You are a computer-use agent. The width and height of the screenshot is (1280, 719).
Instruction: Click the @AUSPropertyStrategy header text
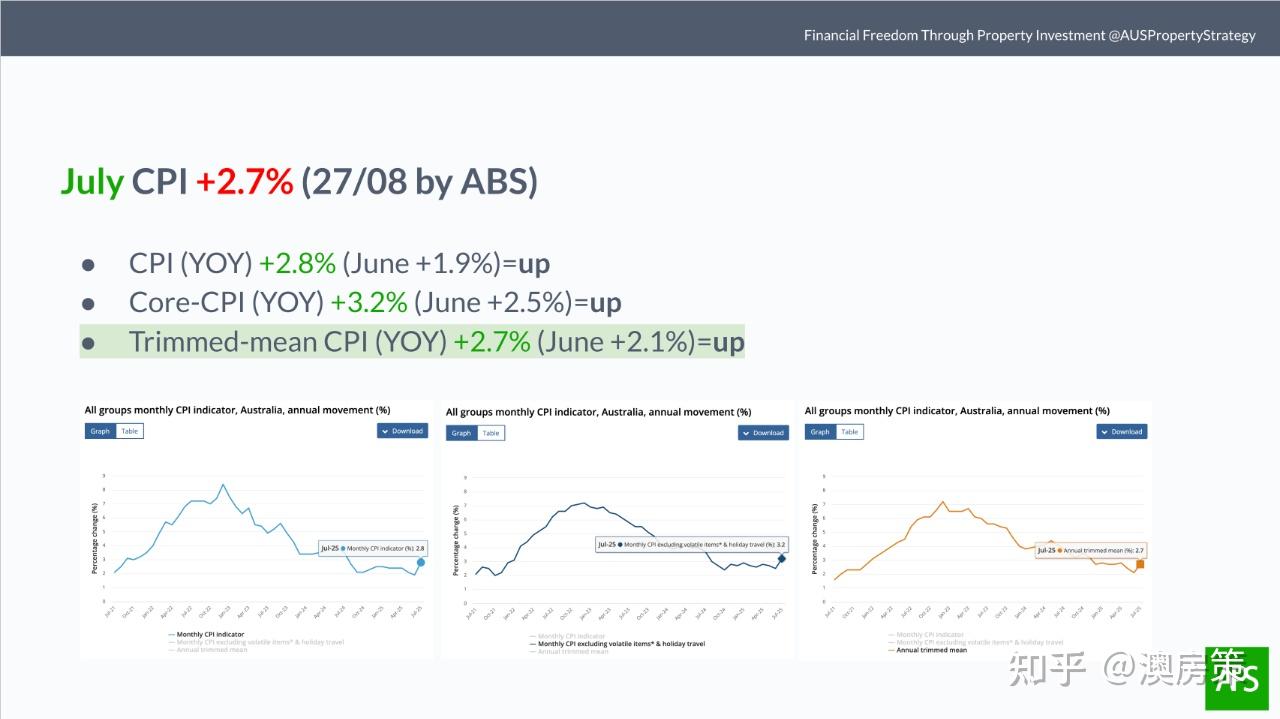coord(1181,35)
